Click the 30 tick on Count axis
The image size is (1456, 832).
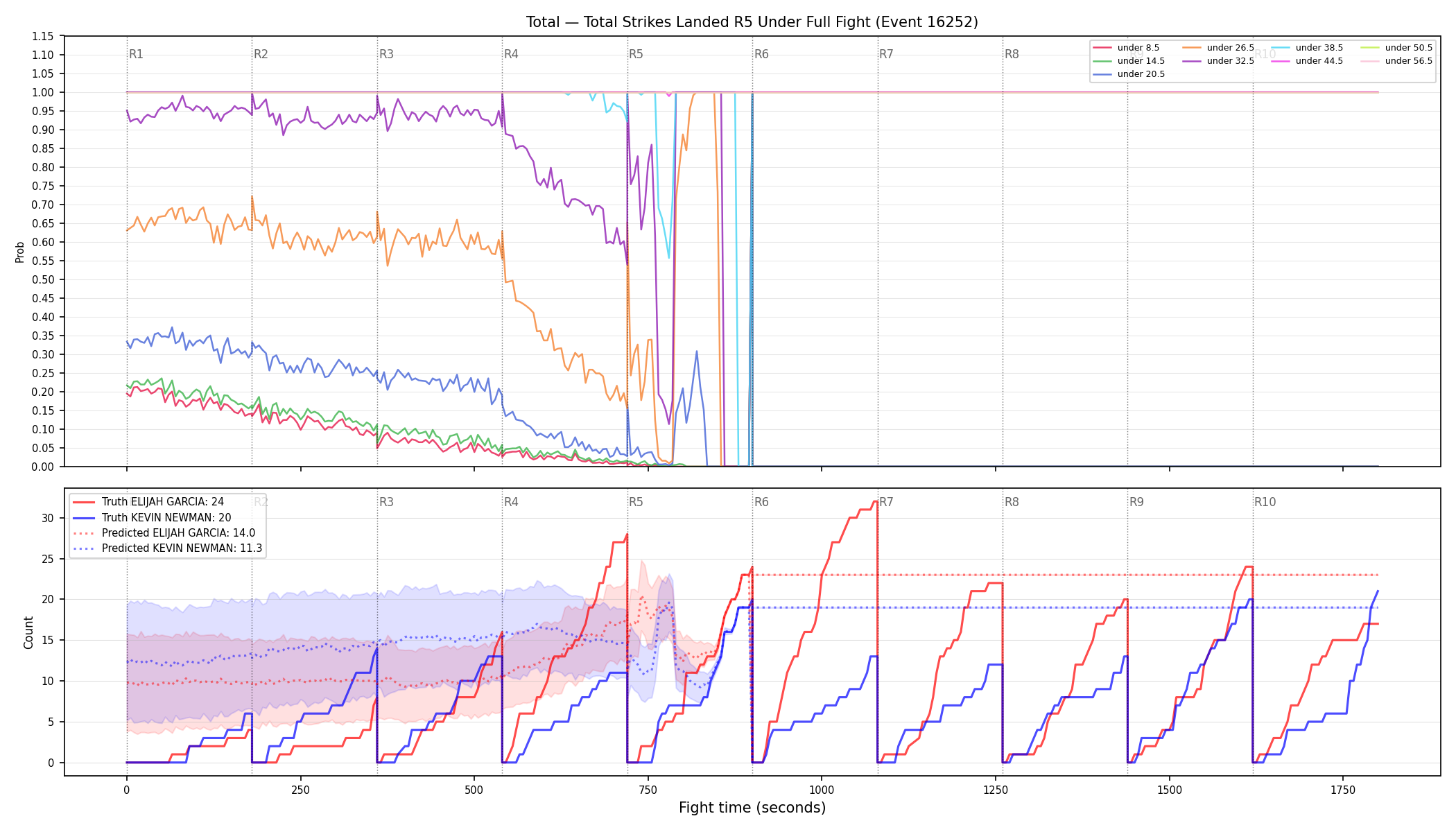coord(47,518)
